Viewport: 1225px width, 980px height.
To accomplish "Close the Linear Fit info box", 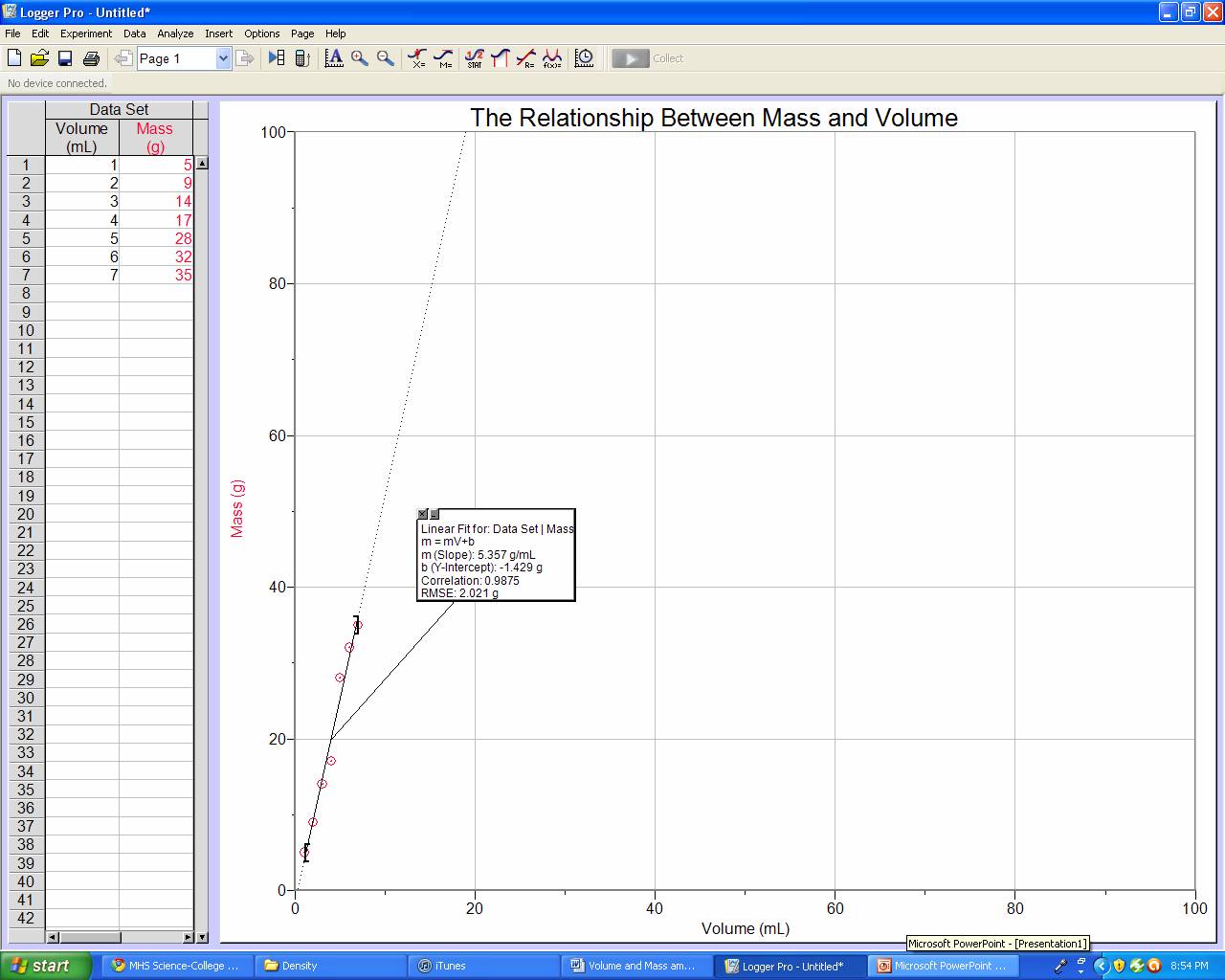I will tap(423, 515).
